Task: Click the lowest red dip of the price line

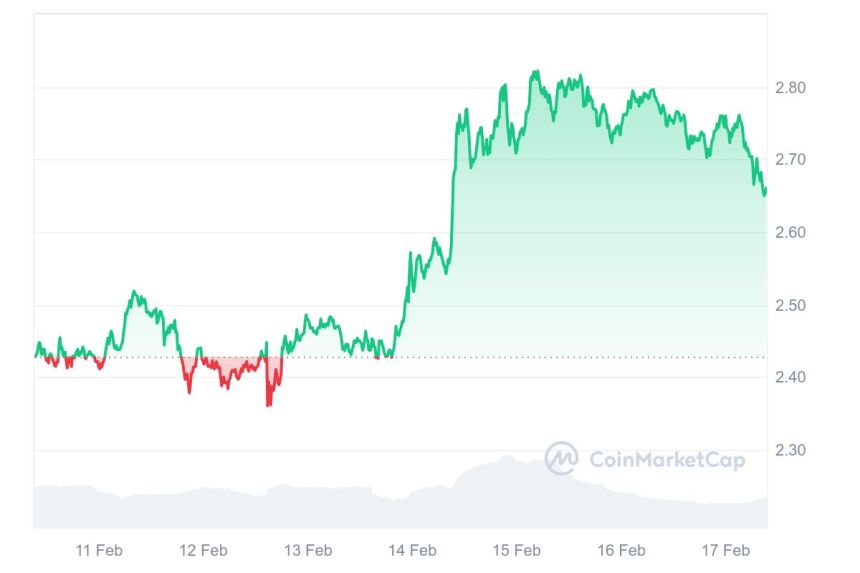Action: [268, 404]
